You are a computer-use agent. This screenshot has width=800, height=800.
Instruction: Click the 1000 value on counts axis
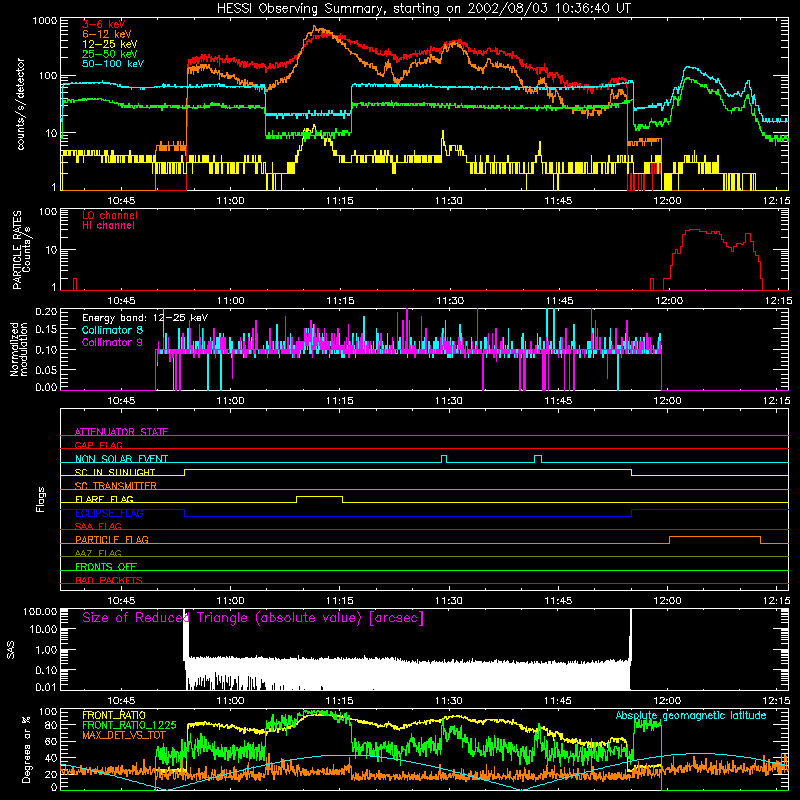pyautogui.click(x=45, y=21)
